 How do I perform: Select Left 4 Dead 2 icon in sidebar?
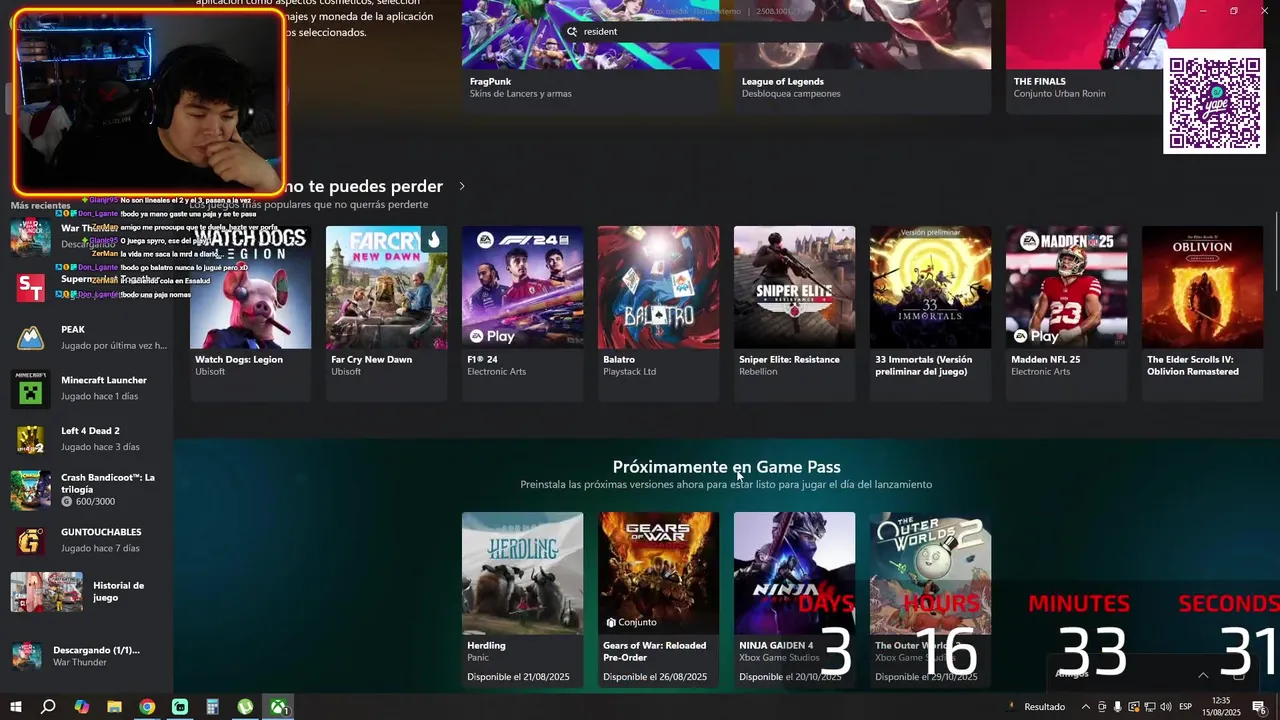[30, 439]
